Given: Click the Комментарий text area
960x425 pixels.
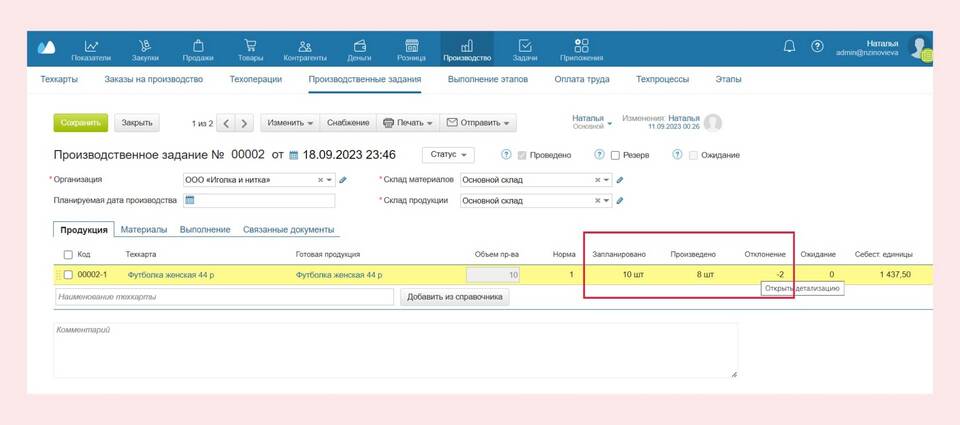Looking at the screenshot, I should point(396,350).
